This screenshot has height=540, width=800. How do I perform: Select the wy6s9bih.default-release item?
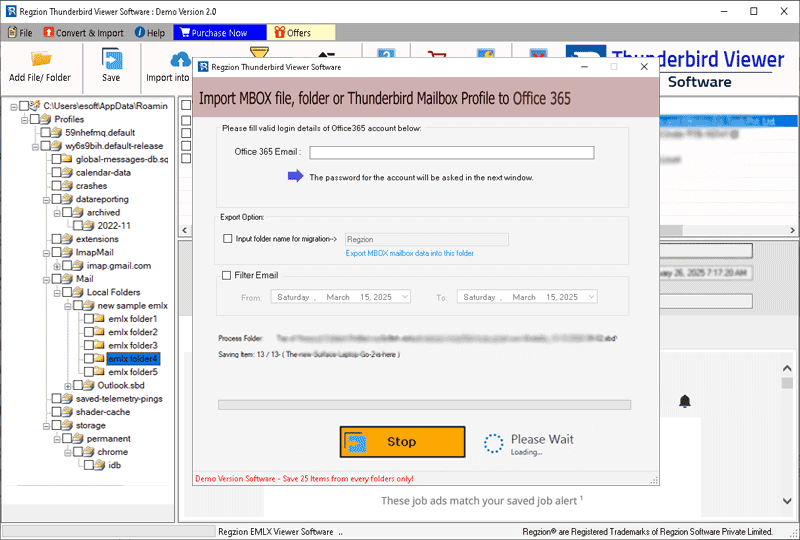coord(114,145)
